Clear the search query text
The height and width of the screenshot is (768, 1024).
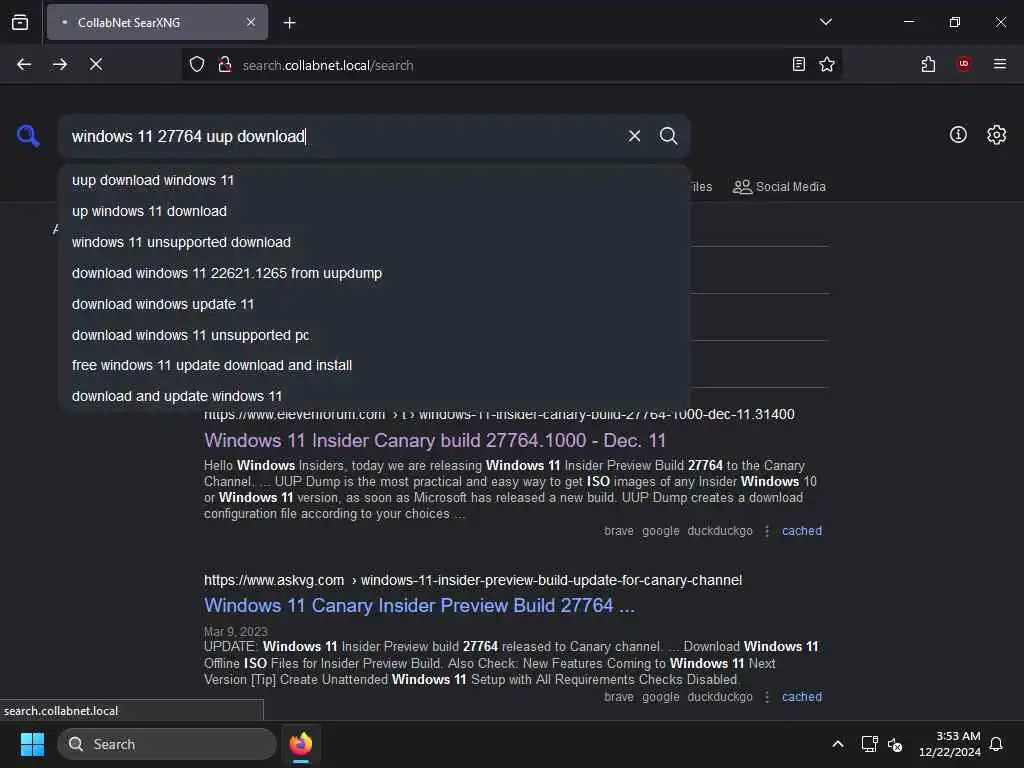634,136
